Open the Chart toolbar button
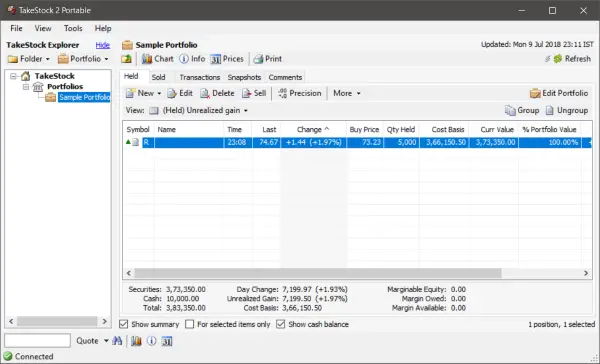The image size is (600, 364). (157, 59)
